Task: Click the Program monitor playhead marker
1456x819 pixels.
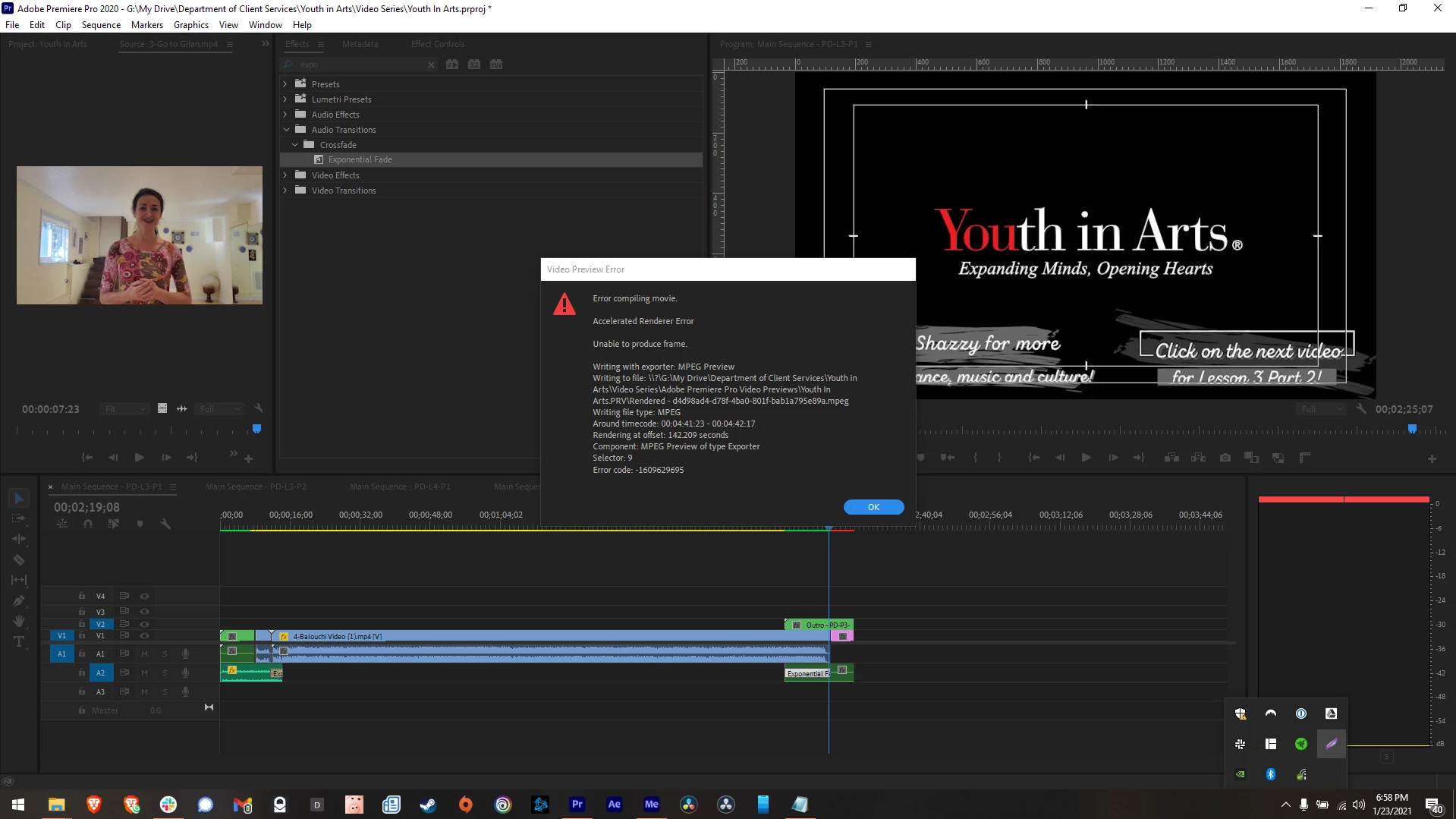Action: tap(1412, 429)
